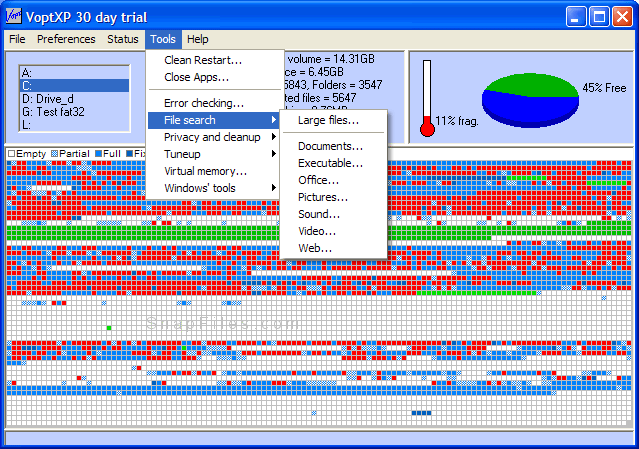Open the Preferences menu

pos(66,39)
